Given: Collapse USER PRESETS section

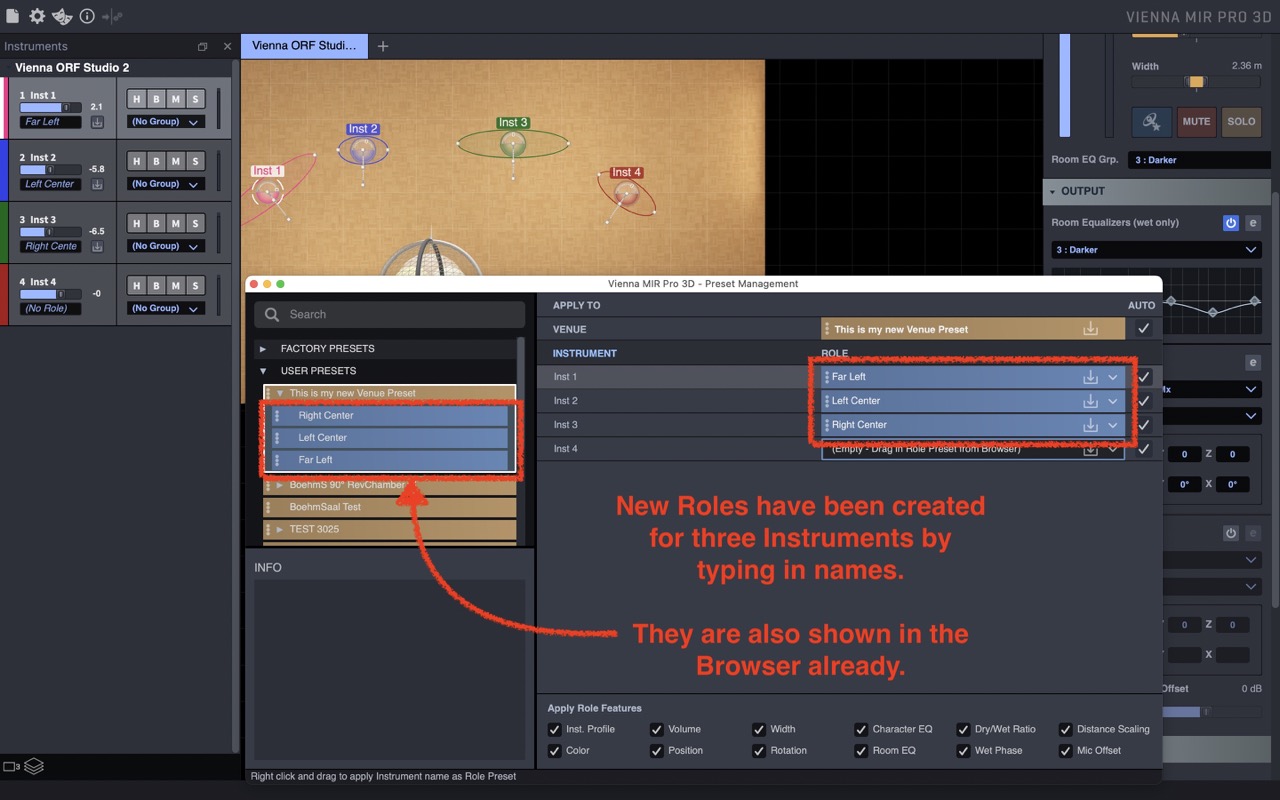Looking at the screenshot, I should tap(263, 371).
